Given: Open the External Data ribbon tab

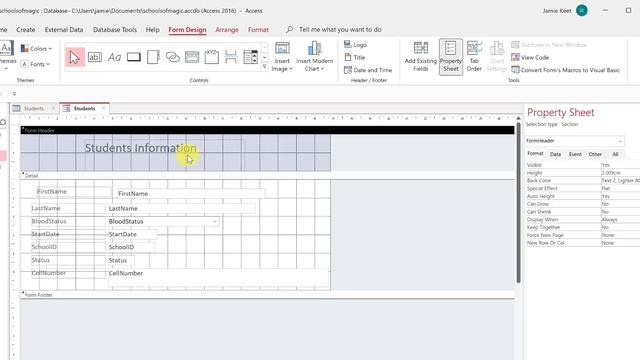Looking at the screenshot, I should 64,30.
